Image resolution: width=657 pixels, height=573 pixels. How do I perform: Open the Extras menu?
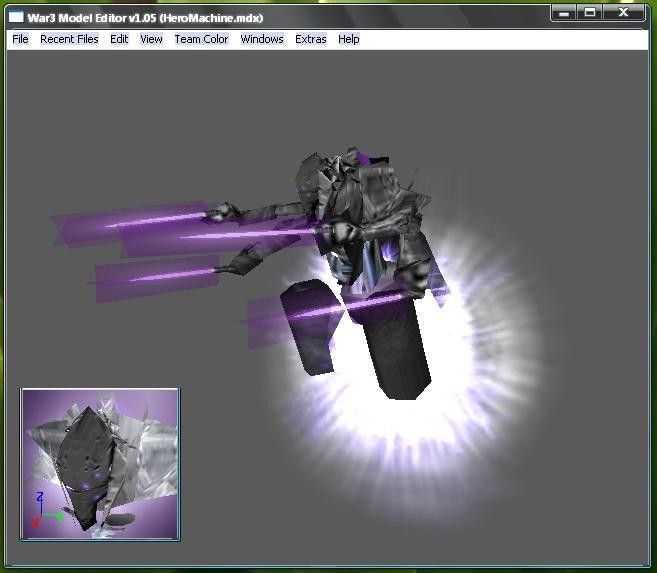pyautogui.click(x=310, y=39)
